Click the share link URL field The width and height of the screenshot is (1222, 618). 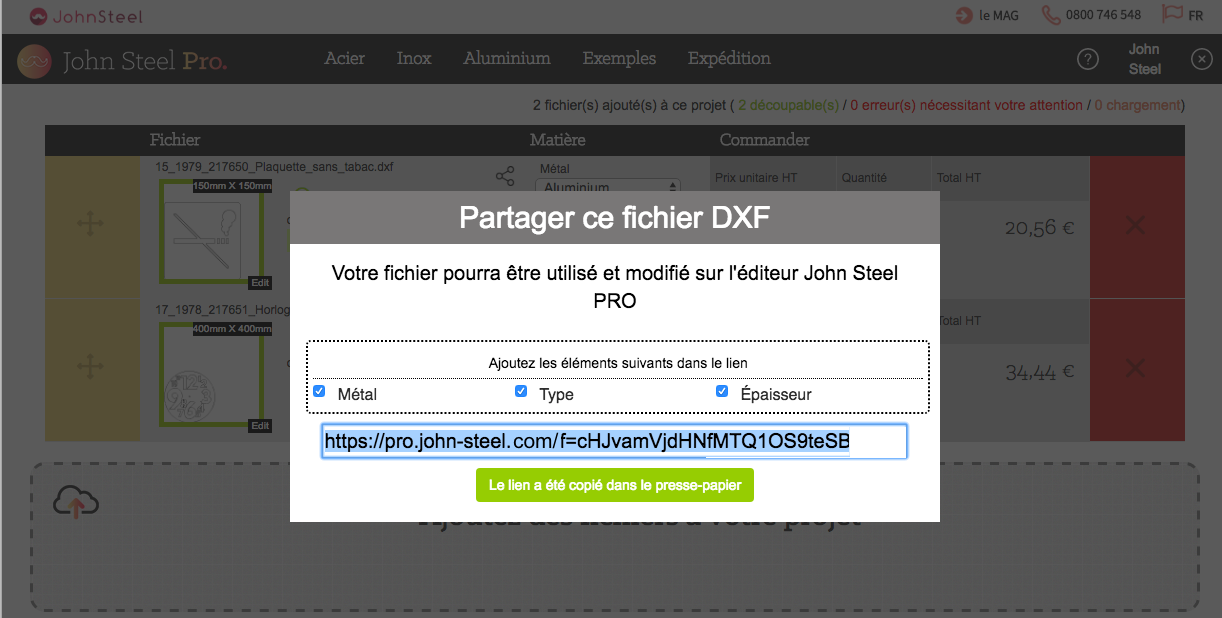click(614, 441)
